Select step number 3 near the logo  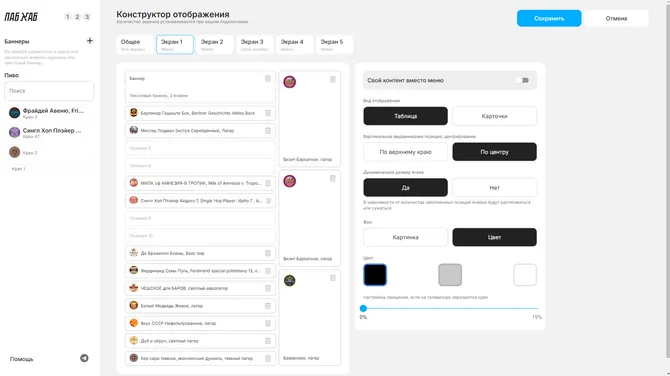click(x=87, y=17)
